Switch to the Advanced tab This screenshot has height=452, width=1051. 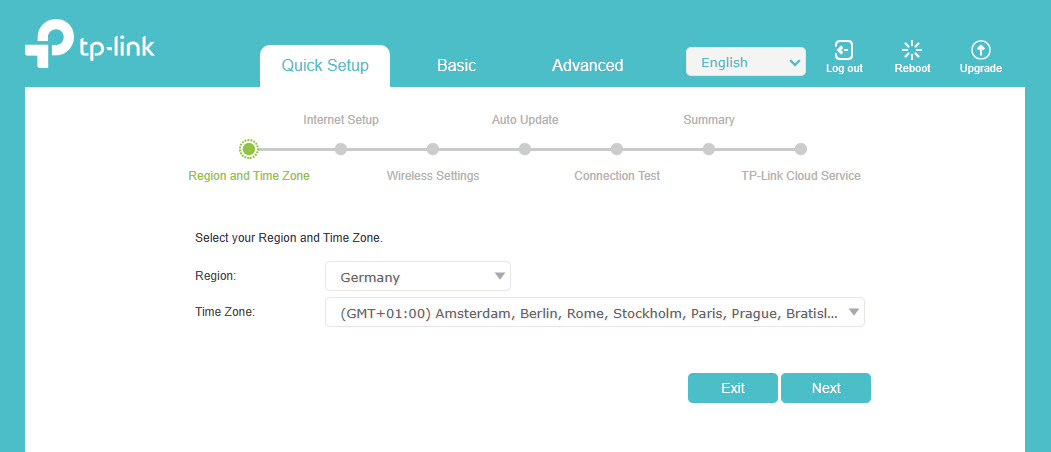[587, 66]
